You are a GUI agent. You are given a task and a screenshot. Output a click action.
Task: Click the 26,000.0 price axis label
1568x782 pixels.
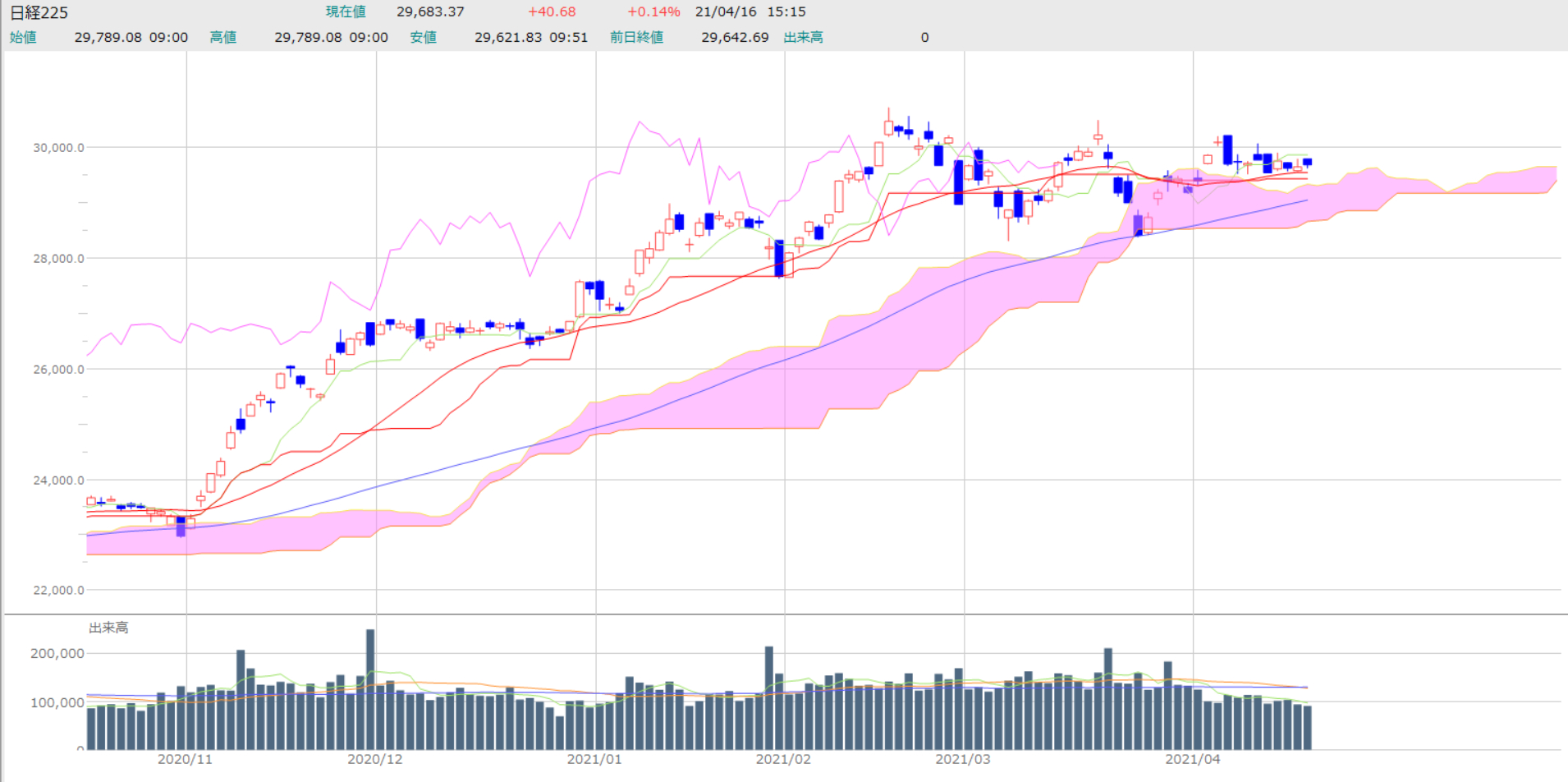point(58,369)
